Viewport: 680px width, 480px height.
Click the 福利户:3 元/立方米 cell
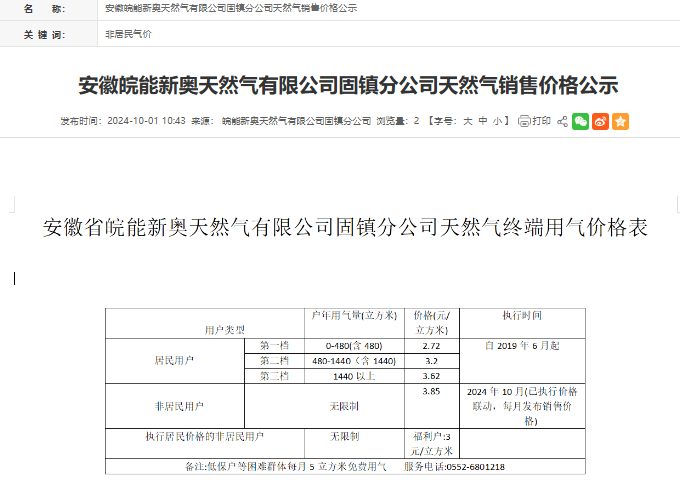click(x=432, y=444)
